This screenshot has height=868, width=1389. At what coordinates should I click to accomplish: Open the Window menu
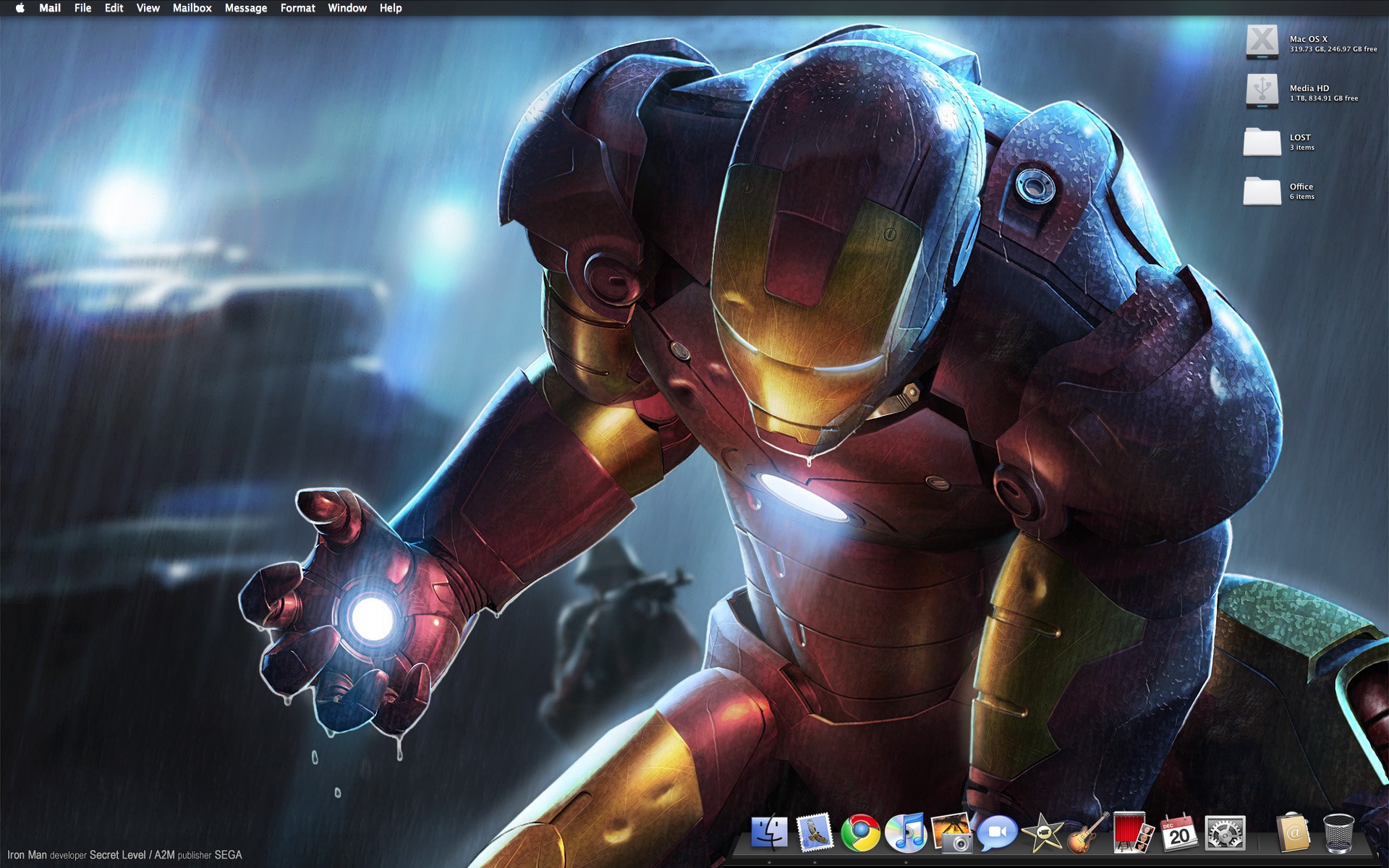tap(347, 8)
